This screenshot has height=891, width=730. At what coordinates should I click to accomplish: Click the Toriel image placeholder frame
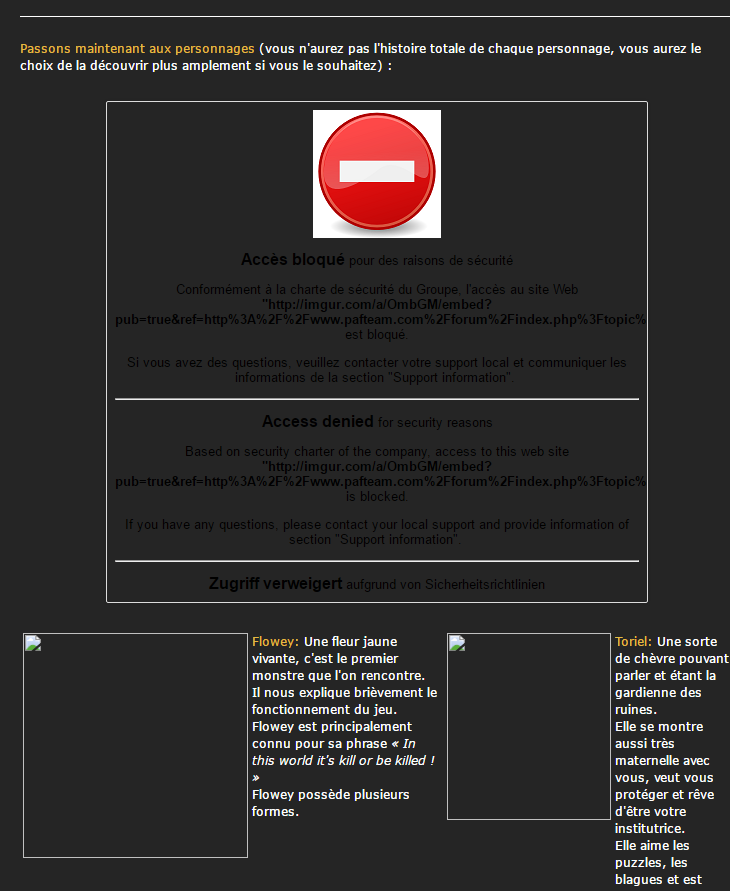tap(529, 727)
